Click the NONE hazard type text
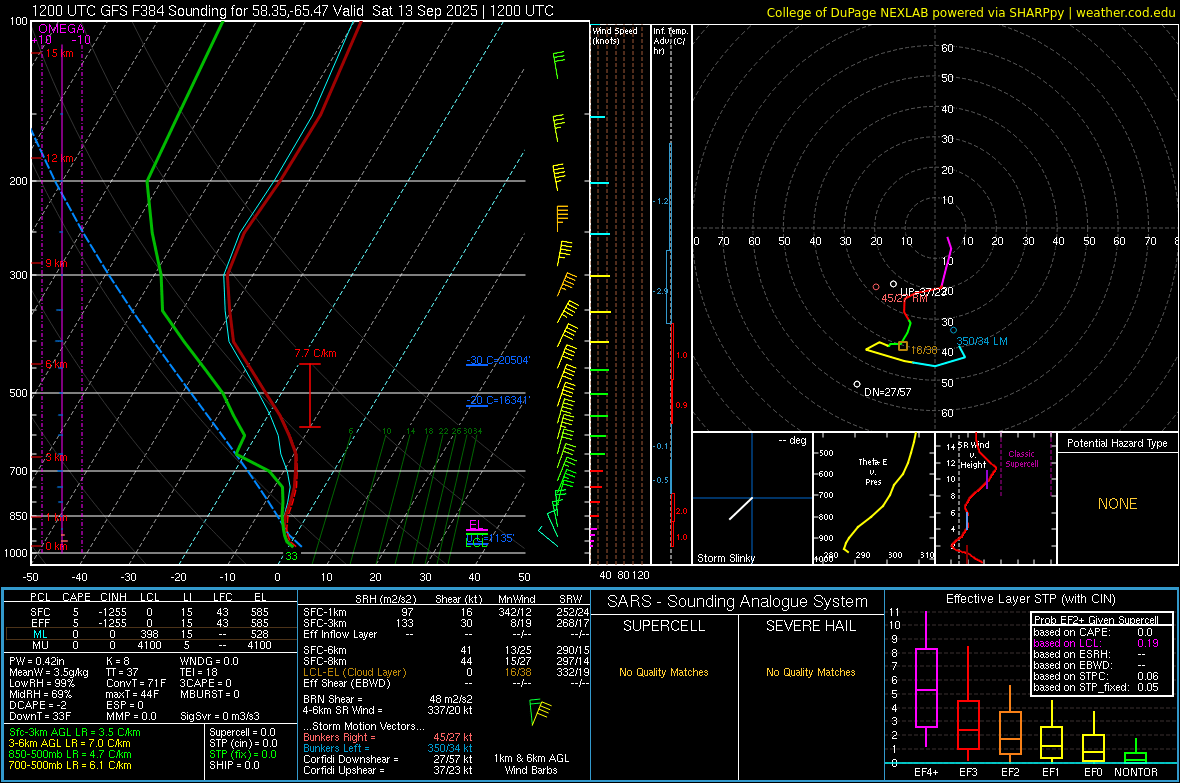The width and height of the screenshot is (1180, 783). click(x=1118, y=504)
